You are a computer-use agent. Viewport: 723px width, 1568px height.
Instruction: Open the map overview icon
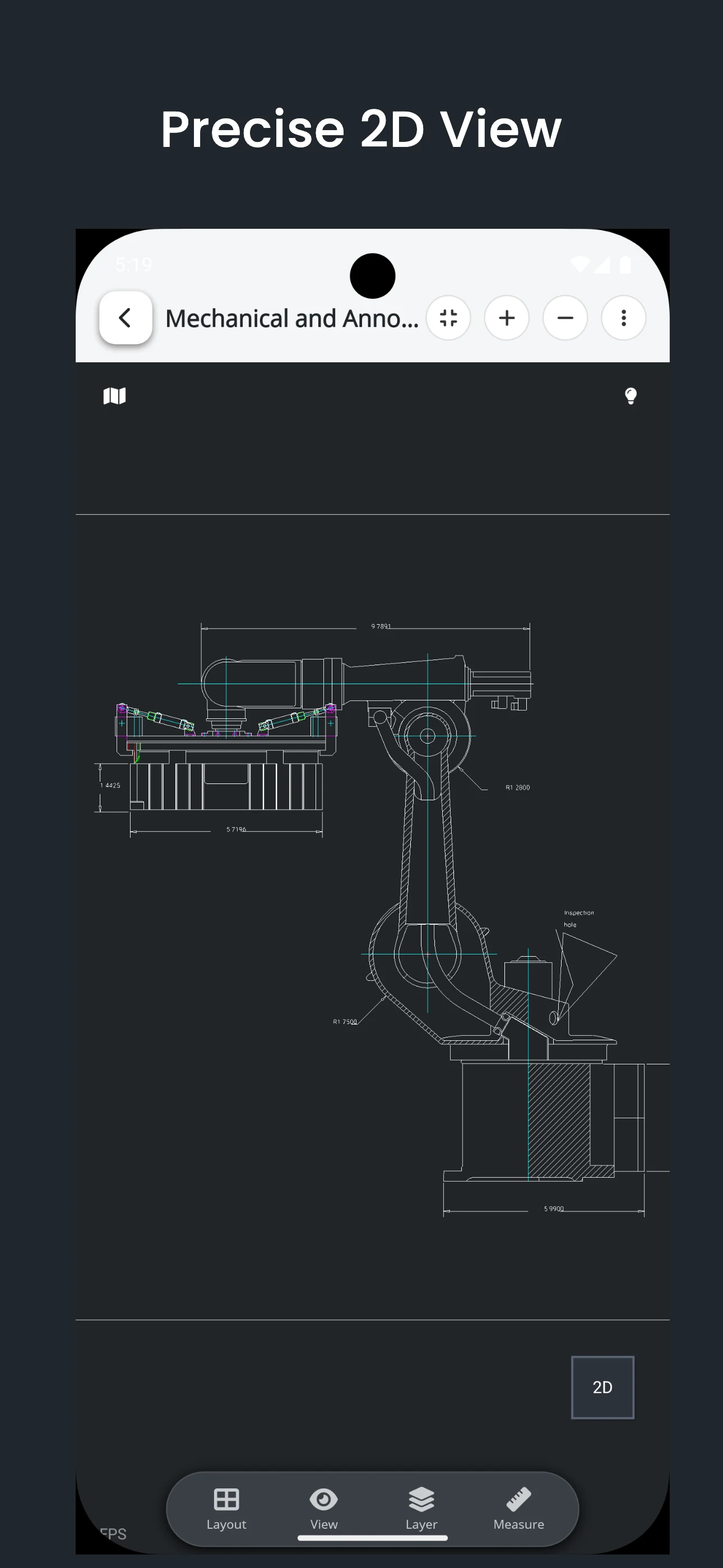[x=114, y=396]
